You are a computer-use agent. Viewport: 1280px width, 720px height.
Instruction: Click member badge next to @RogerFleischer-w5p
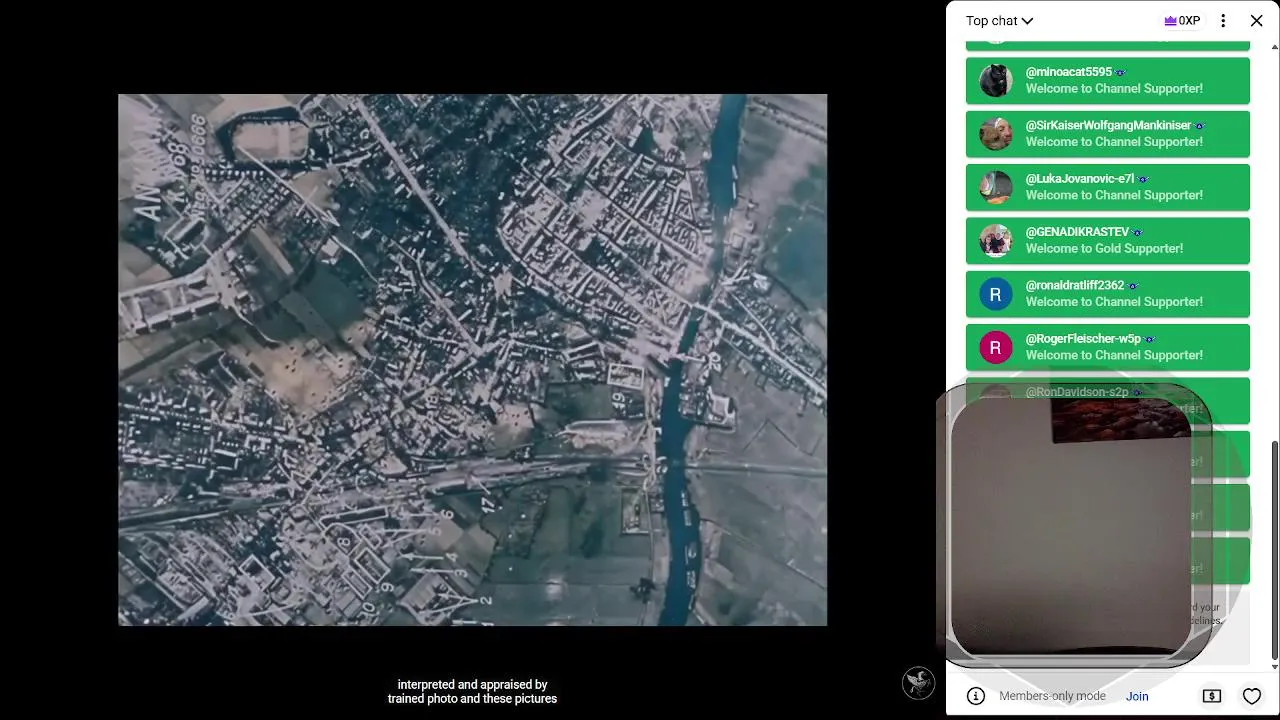(1149, 339)
